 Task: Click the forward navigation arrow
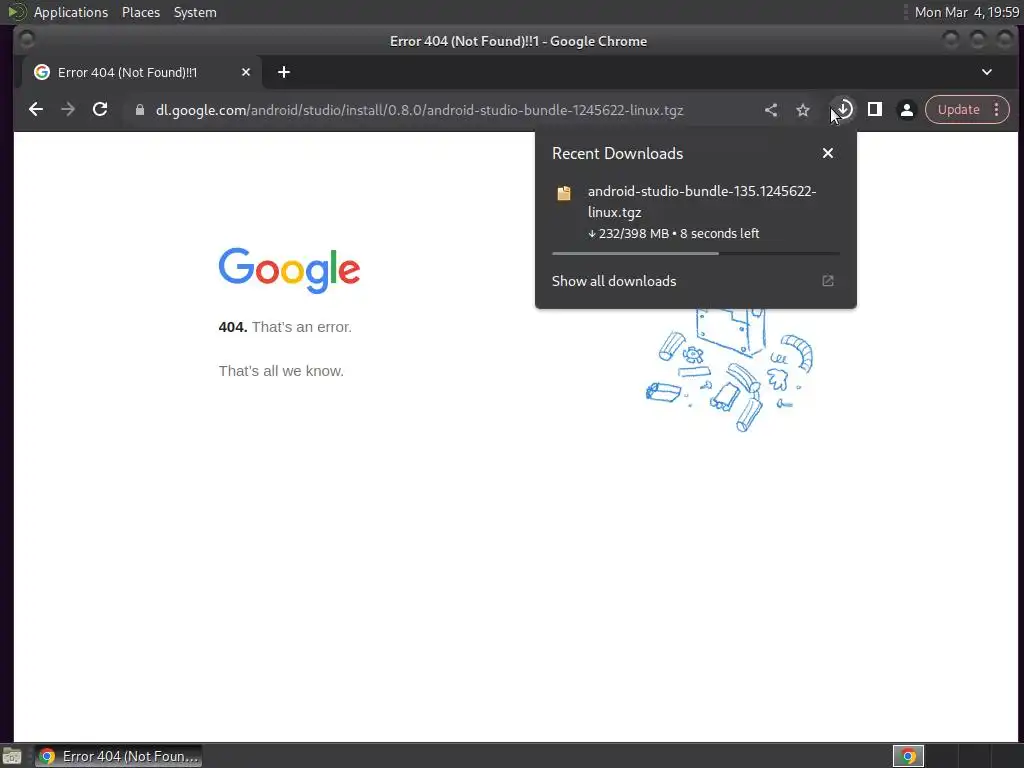pos(68,110)
